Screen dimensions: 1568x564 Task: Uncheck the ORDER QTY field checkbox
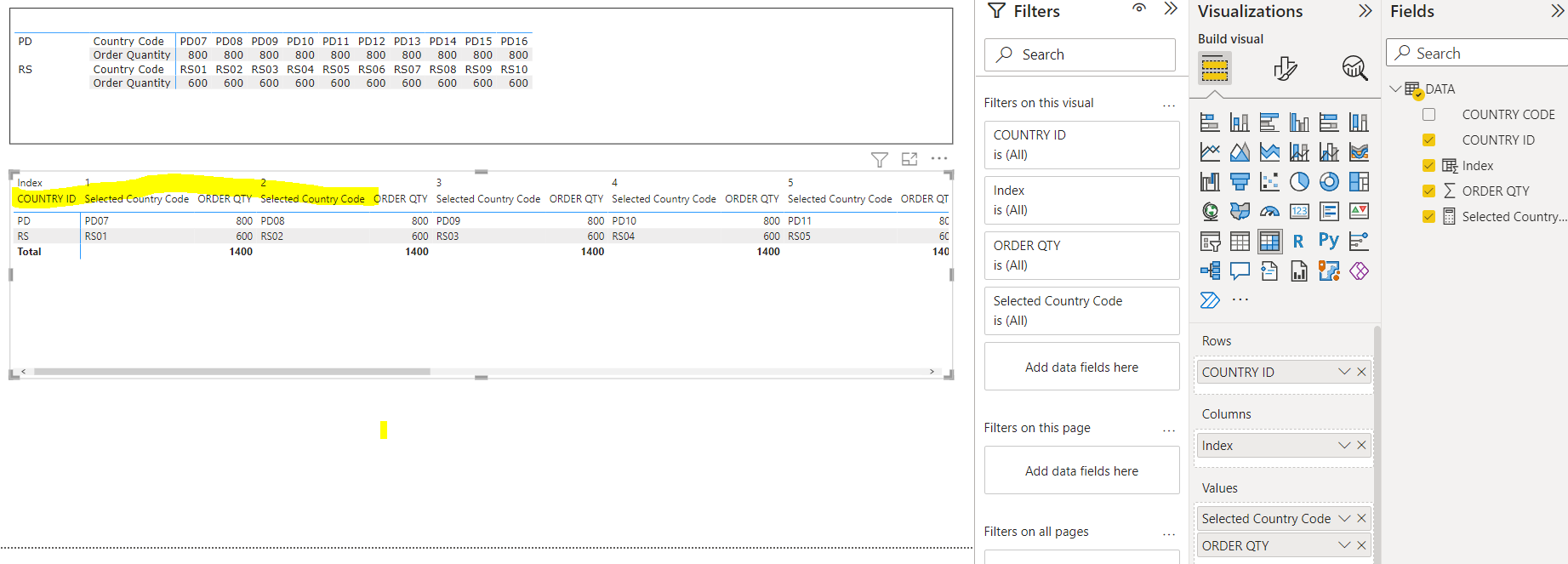[x=1428, y=191]
